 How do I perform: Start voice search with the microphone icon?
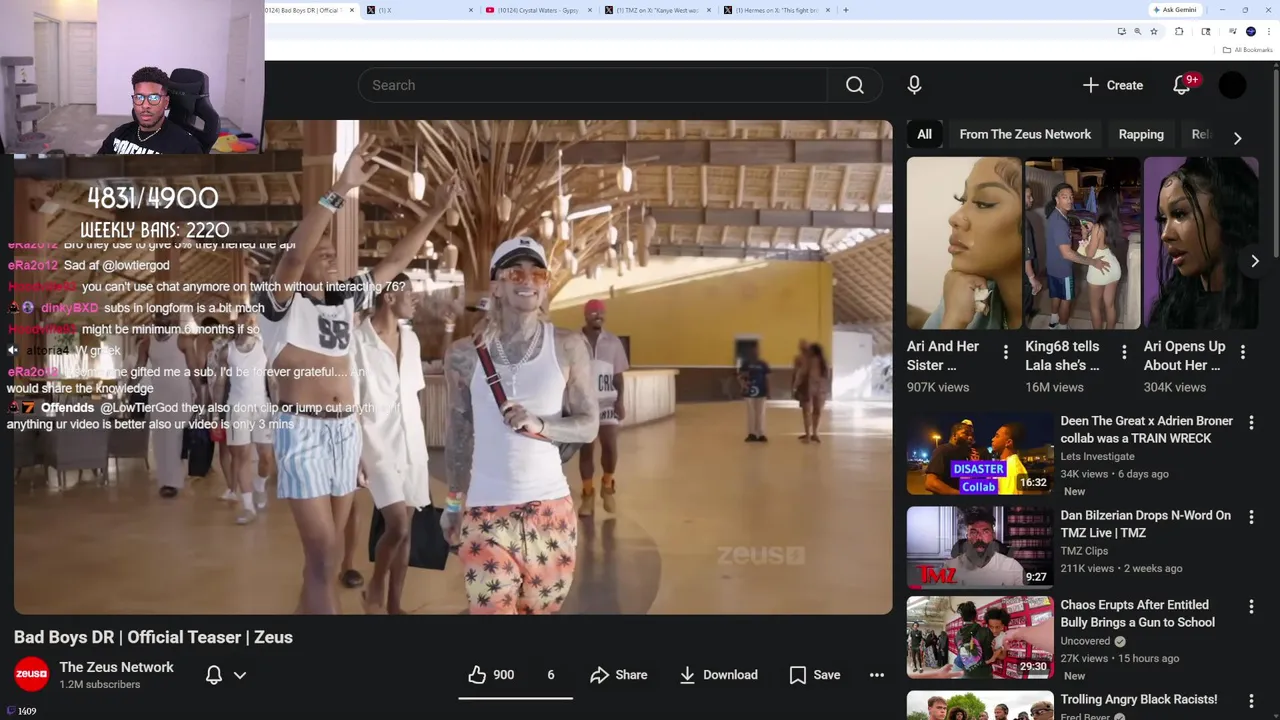click(914, 85)
